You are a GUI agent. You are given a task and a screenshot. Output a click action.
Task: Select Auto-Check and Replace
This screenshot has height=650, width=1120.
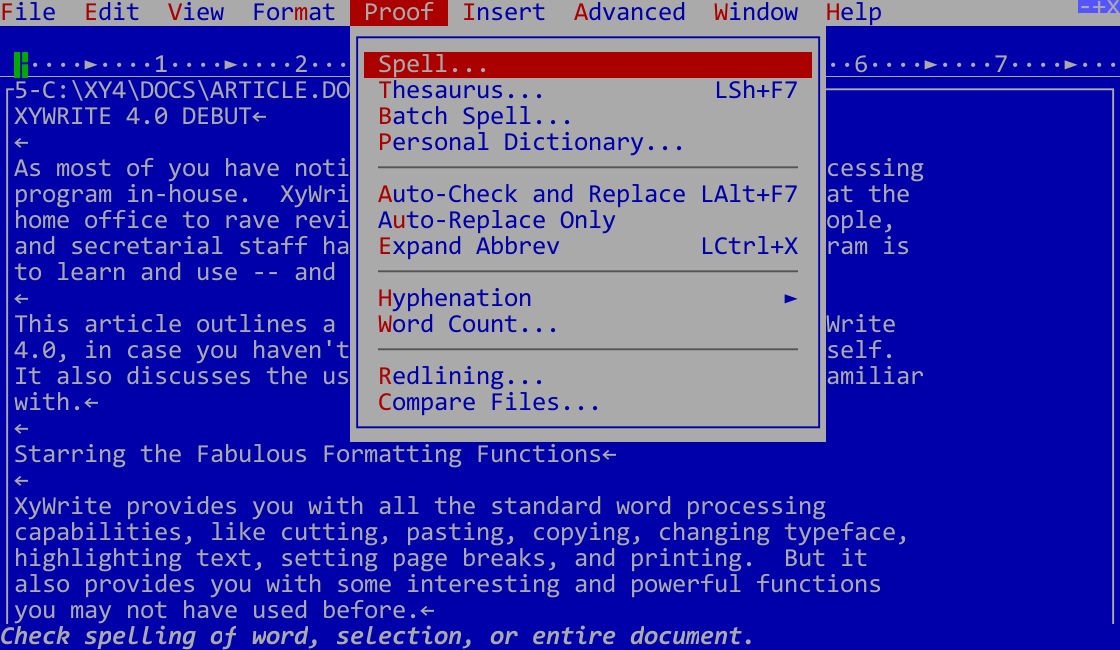click(588, 194)
